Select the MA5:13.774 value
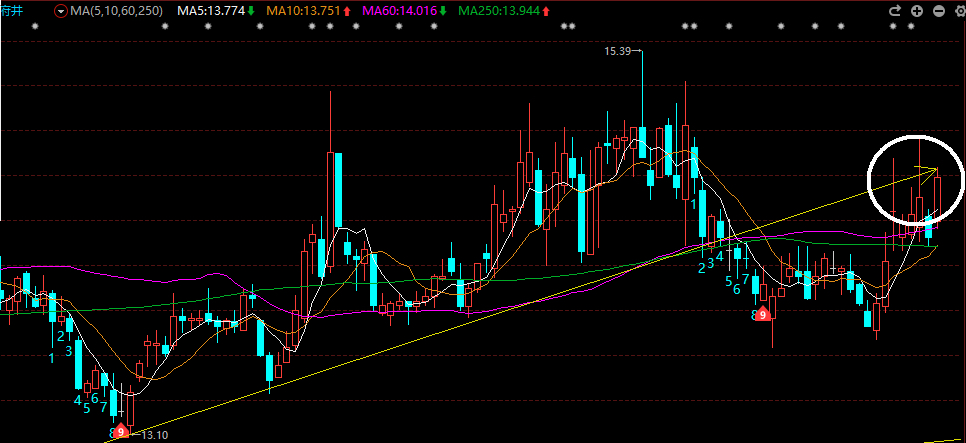 coord(211,10)
